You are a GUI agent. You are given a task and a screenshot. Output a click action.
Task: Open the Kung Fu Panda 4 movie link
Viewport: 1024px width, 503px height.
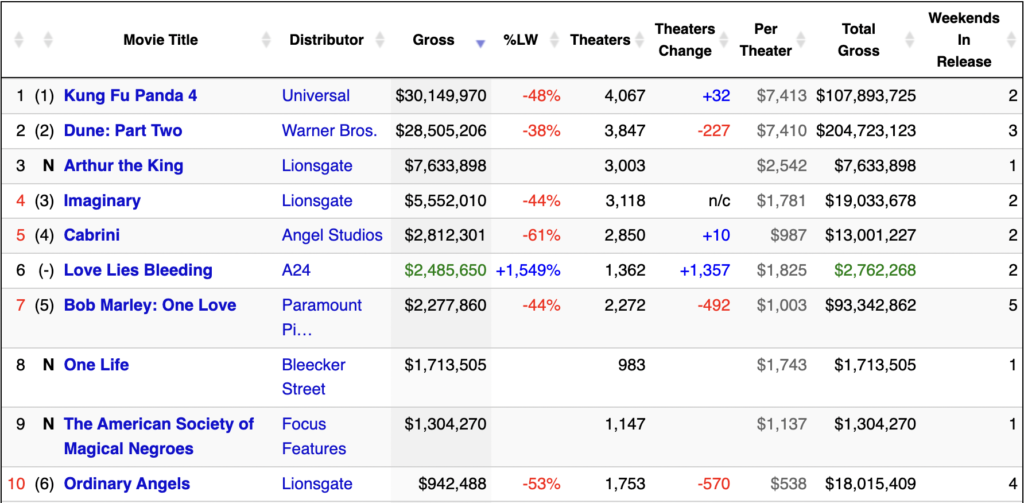pos(131,96)
